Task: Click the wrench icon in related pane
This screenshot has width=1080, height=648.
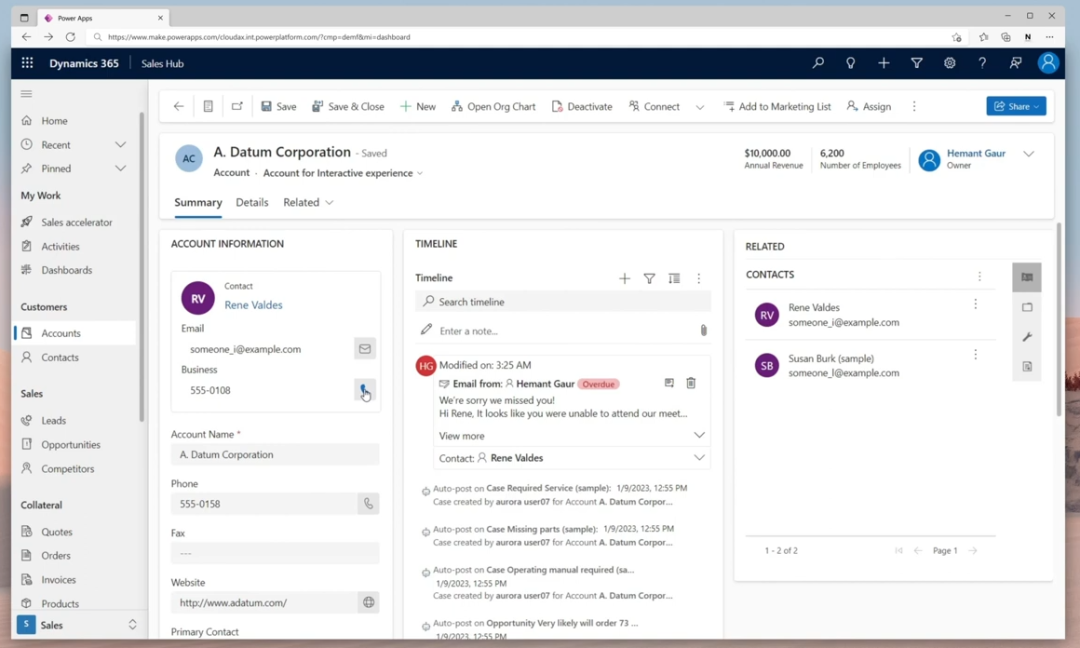Action: tap(1027, 337)
